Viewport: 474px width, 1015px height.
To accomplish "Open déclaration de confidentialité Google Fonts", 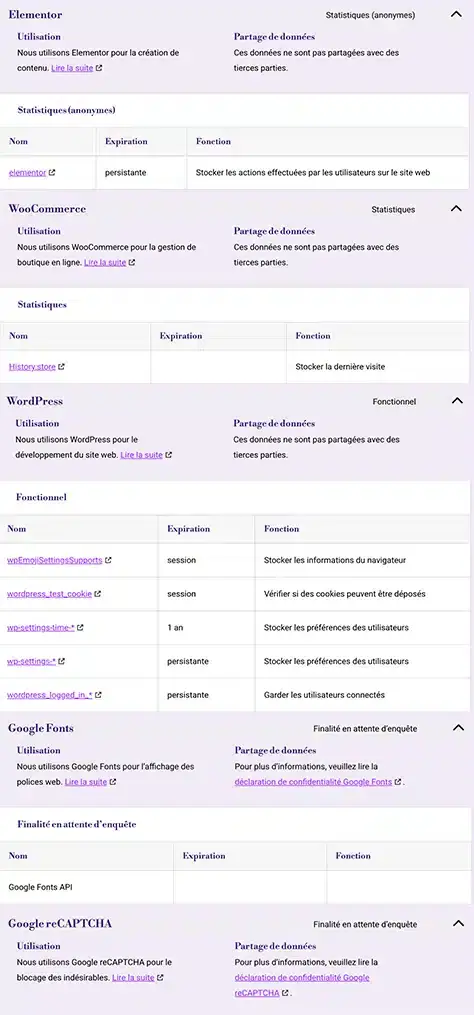I will click(x=313, y=782).
